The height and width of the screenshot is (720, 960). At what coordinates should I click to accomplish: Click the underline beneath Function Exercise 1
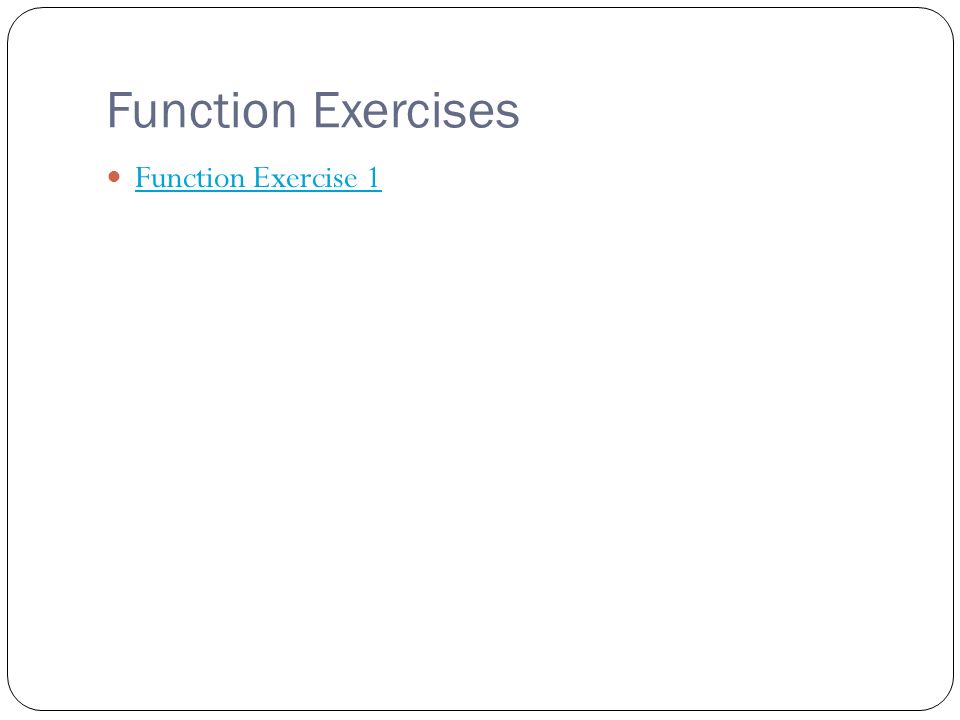(x=258, y=192)
